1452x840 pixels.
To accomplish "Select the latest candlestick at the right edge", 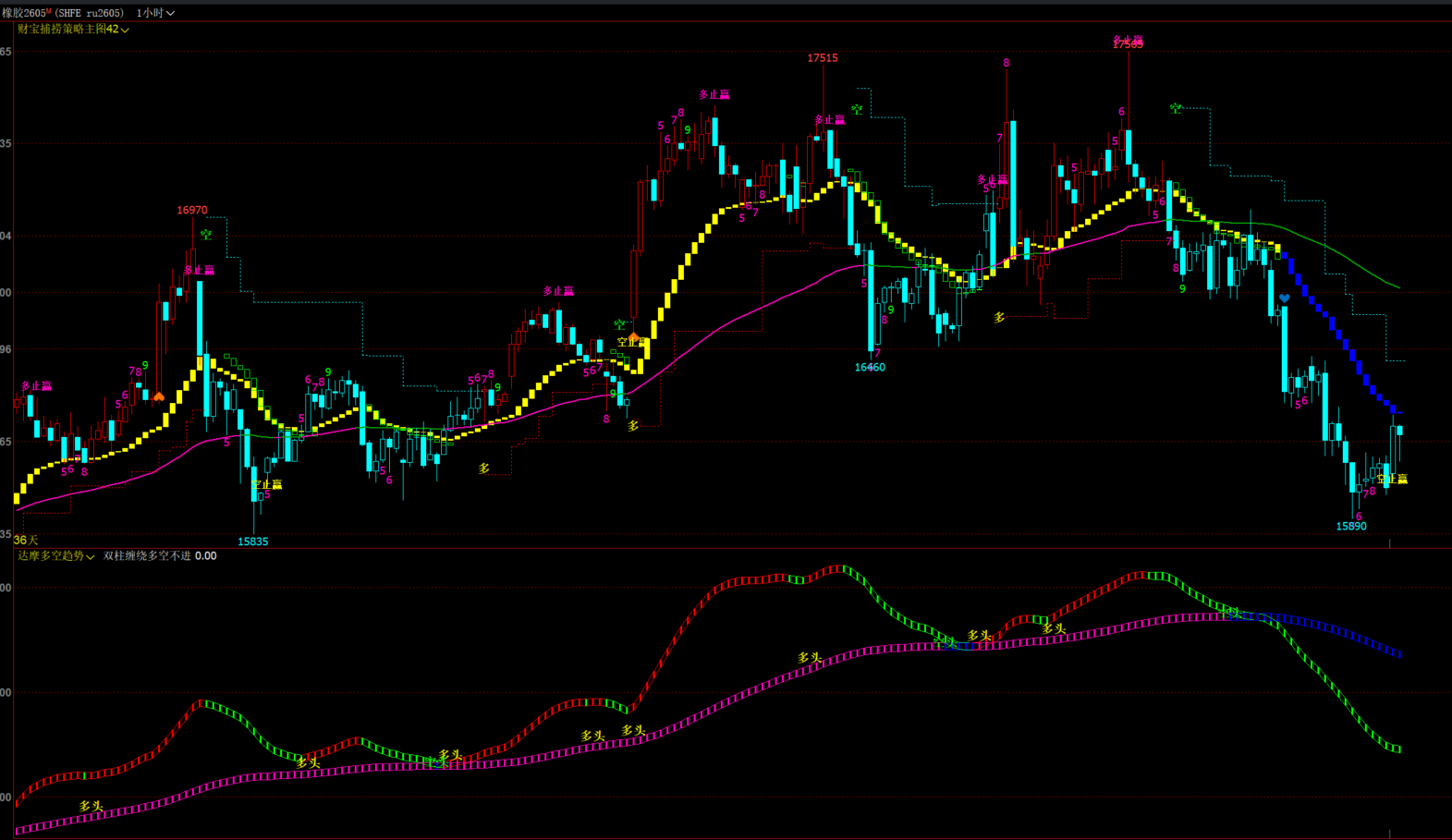I will coord(1399,431).
